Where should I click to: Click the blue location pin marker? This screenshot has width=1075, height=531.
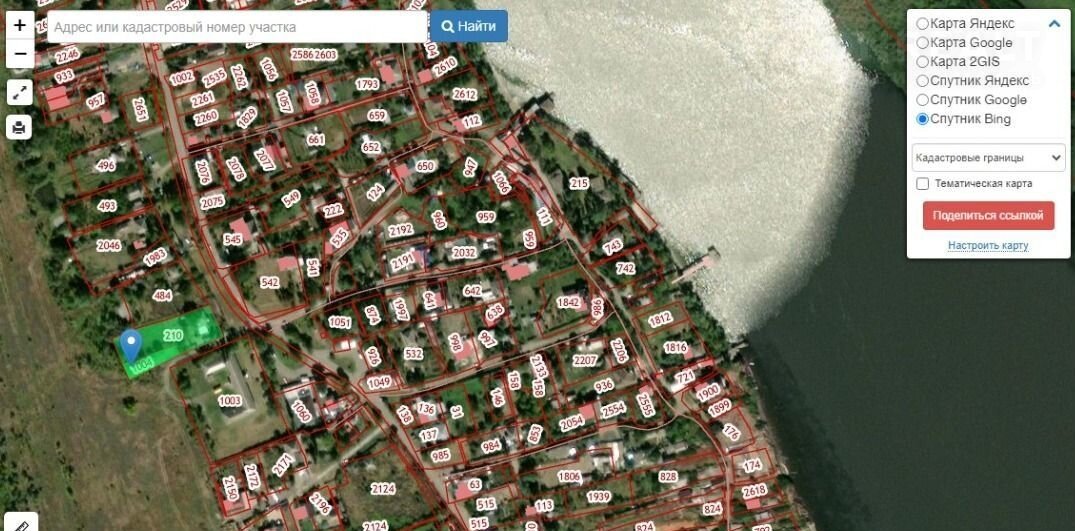(130, 345)
